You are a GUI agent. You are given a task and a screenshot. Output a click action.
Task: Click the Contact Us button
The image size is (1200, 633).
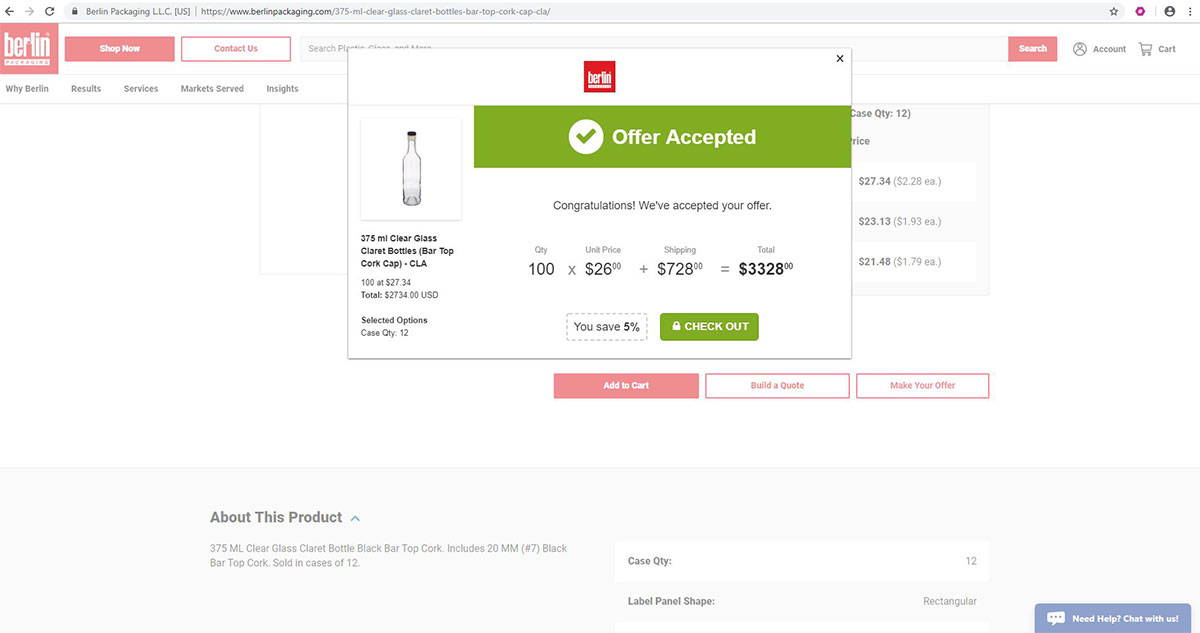(x=236, y=49)
